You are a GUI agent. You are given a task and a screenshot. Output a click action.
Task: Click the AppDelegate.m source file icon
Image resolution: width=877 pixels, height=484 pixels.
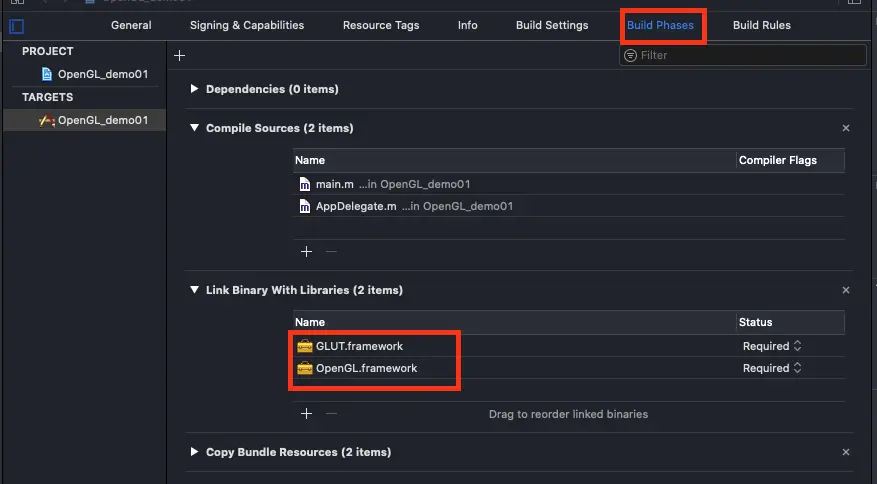tap(305, 206)
